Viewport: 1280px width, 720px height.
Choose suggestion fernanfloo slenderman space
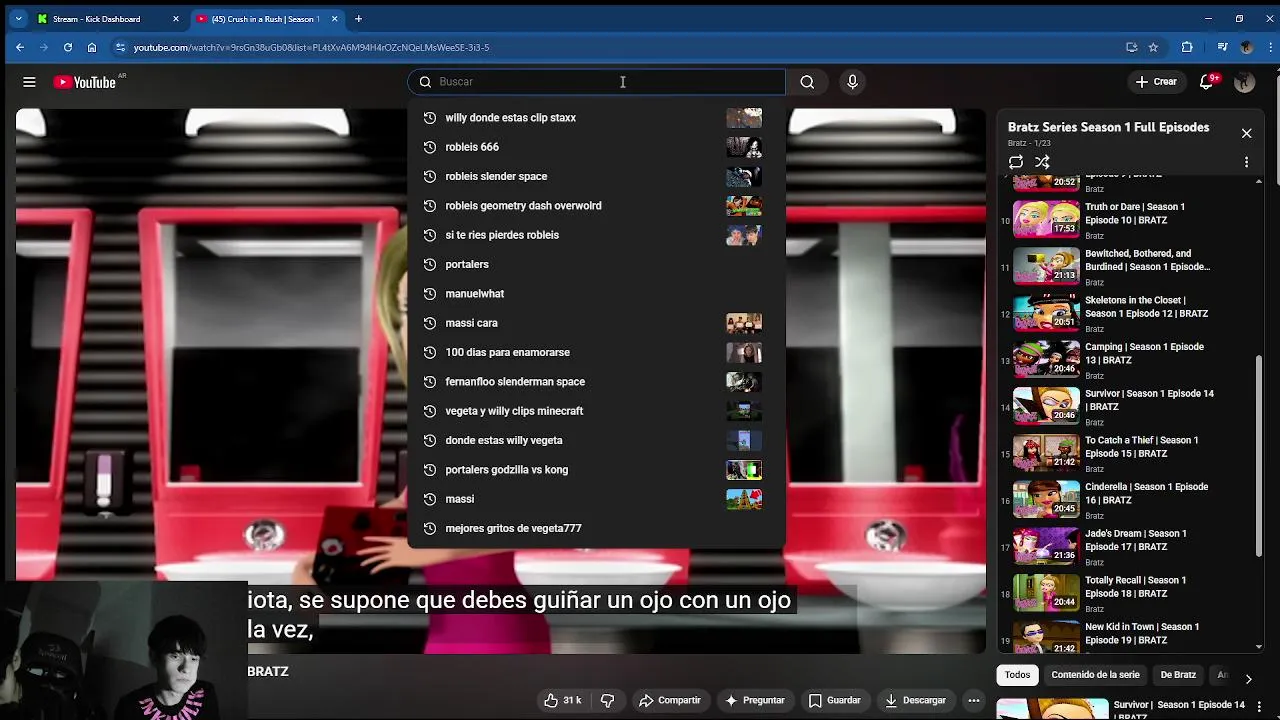point(596,382)
